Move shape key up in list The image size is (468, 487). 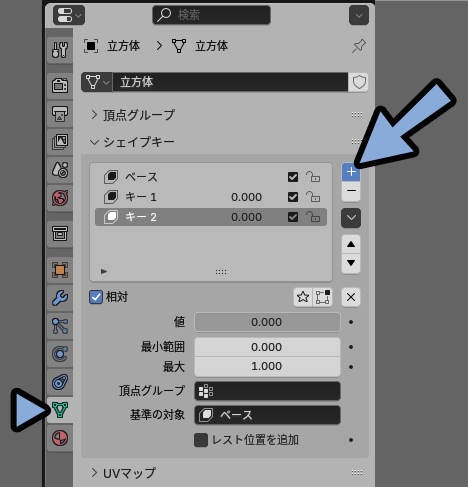pyautogui.click(x=351, y=244)
